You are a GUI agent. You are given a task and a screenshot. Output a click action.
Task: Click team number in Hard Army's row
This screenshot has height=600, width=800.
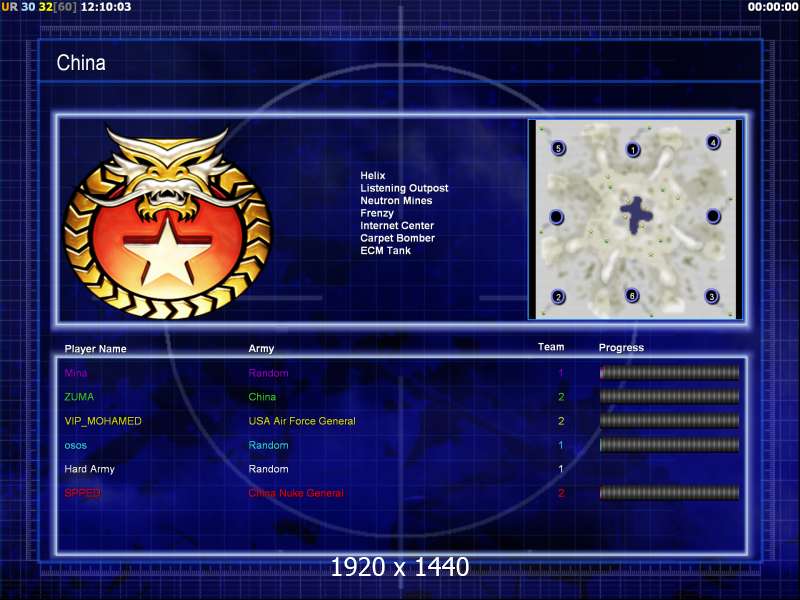click(561, 469)
